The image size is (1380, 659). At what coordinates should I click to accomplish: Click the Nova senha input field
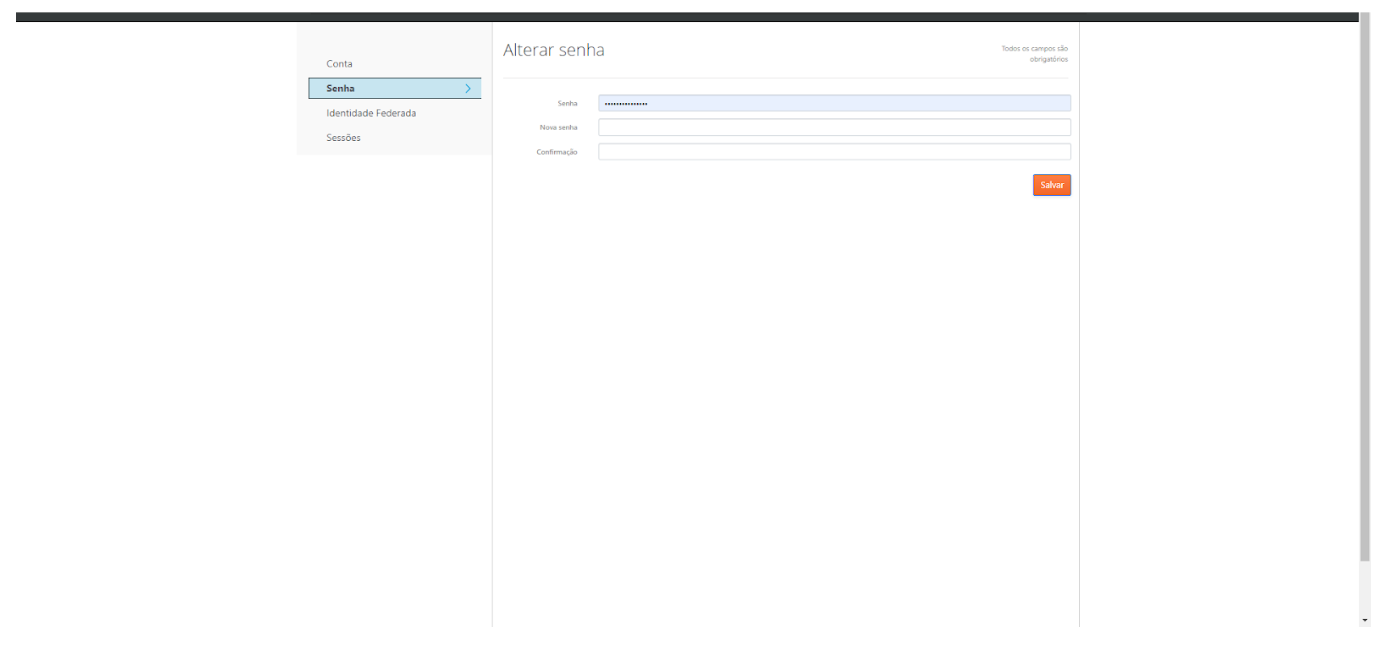point(834,127)
